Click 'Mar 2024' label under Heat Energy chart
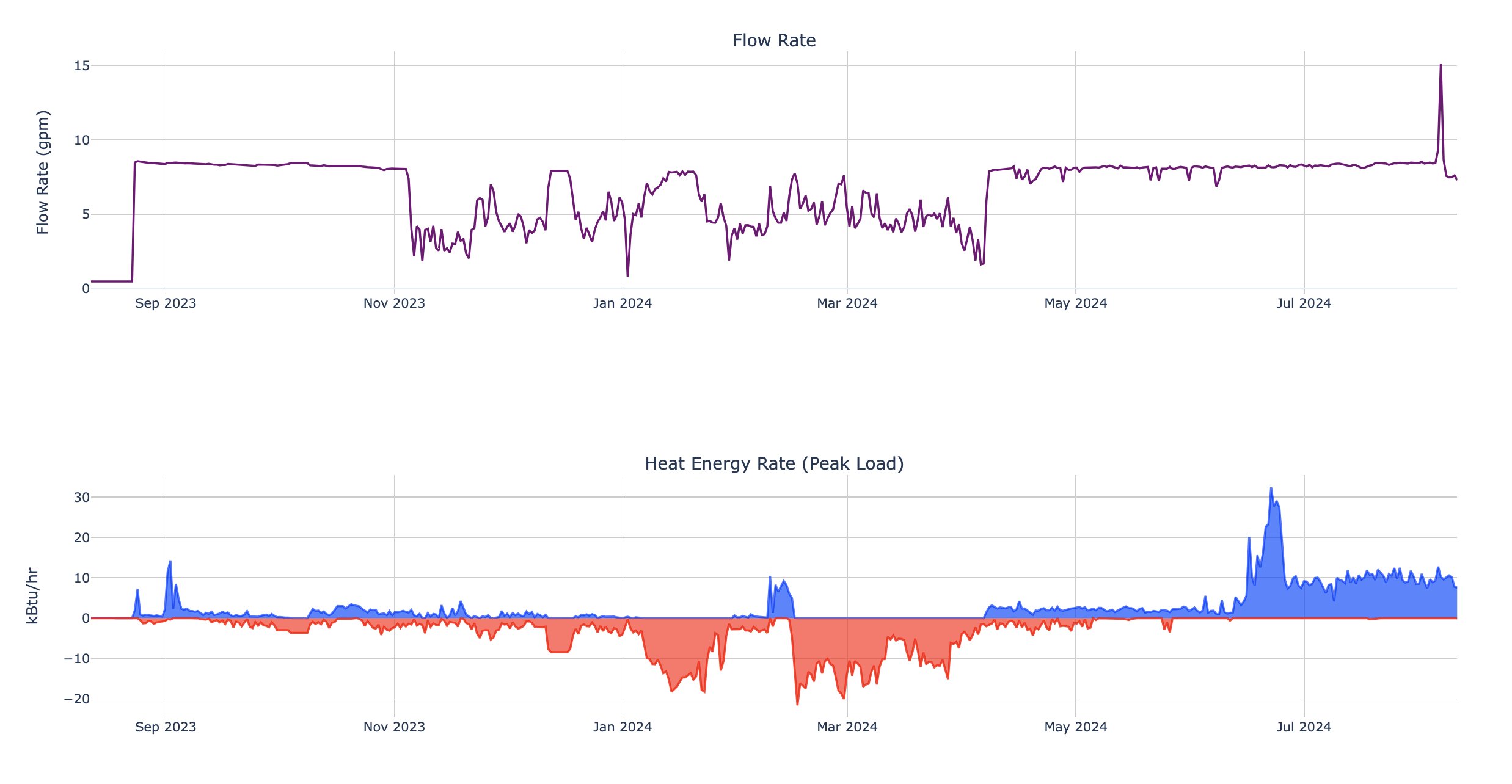 pos(847,727)
